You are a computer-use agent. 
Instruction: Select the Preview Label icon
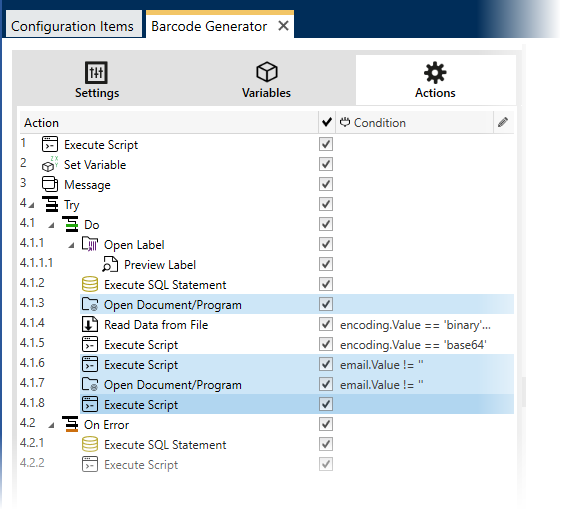[110, 264]
